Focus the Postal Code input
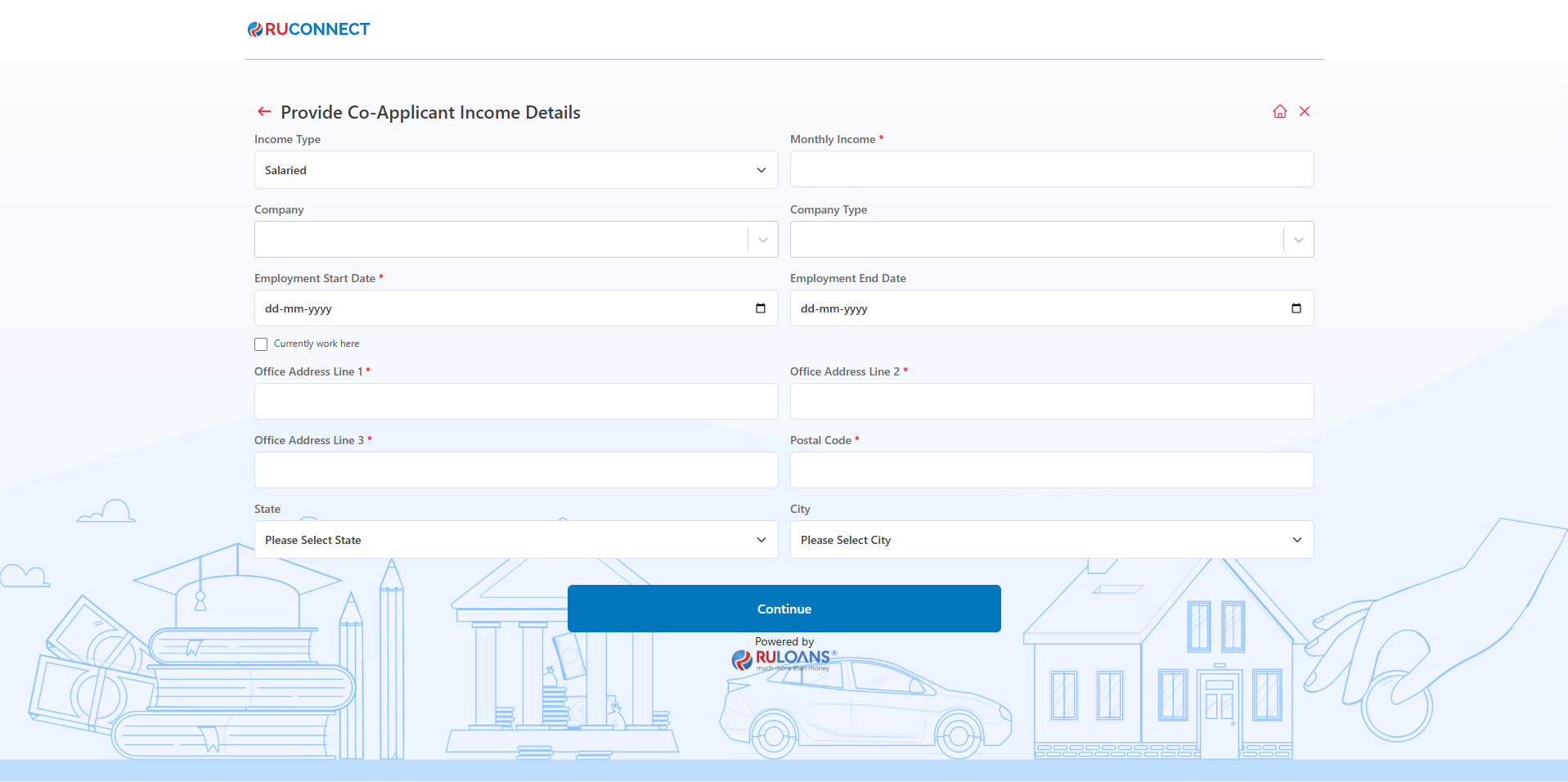Image resolution: width=1568 pixels, height=782 pixels. point(1051,470)
